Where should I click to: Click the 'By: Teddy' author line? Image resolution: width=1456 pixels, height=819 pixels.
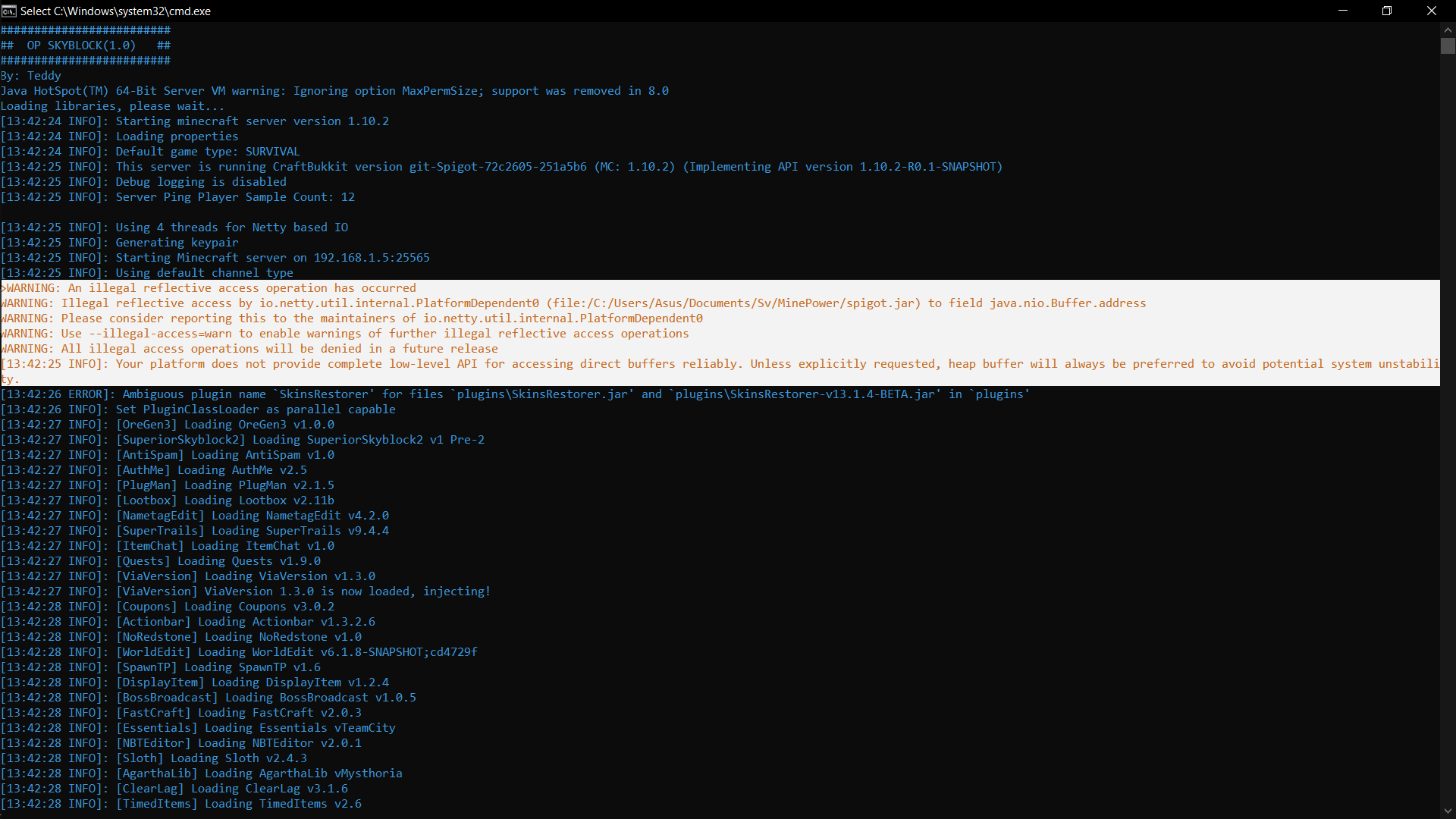(31, 76)
